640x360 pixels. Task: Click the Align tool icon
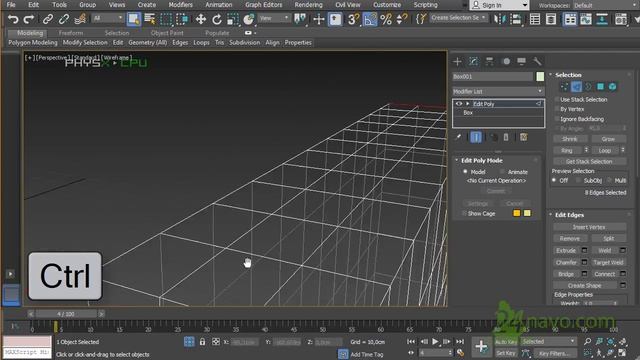tap(516, 19)
